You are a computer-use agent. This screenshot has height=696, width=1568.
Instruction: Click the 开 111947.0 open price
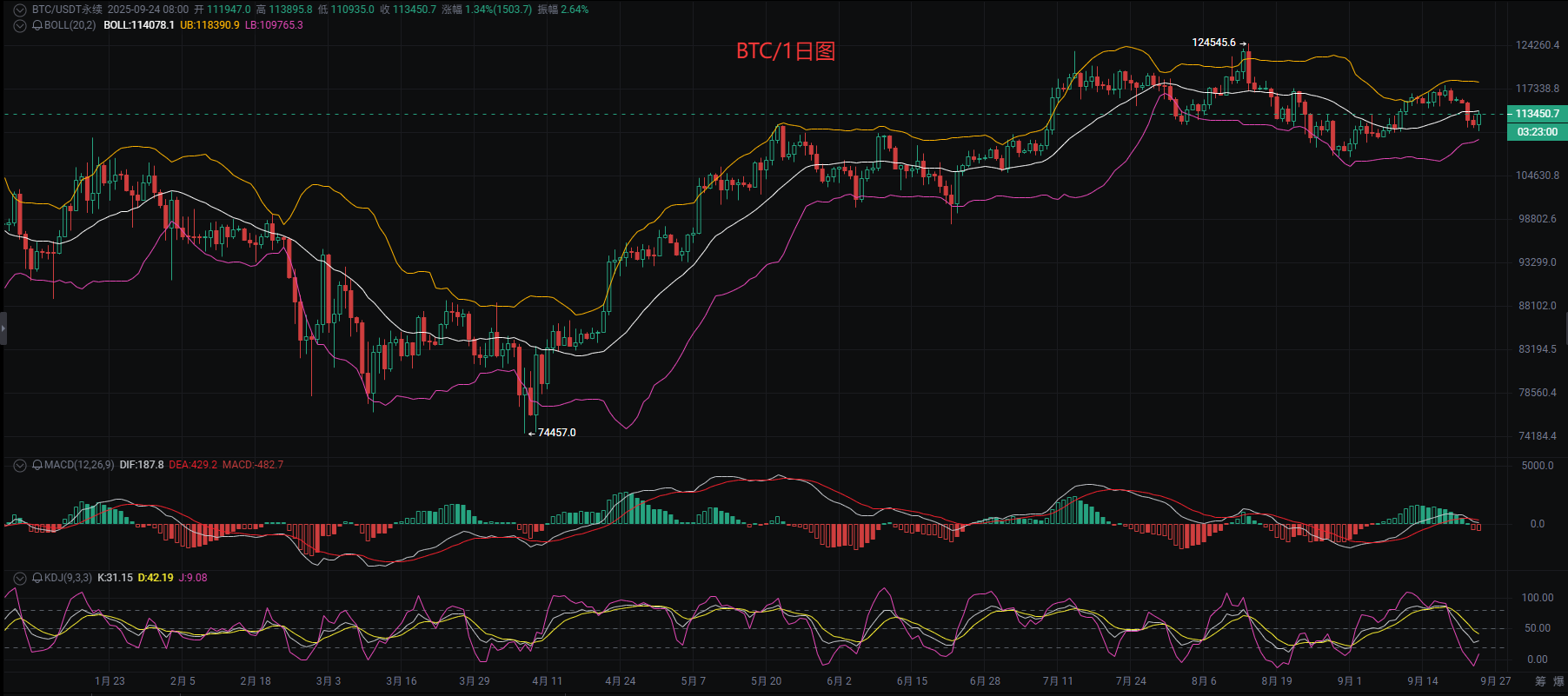click(x=222, y=10)
